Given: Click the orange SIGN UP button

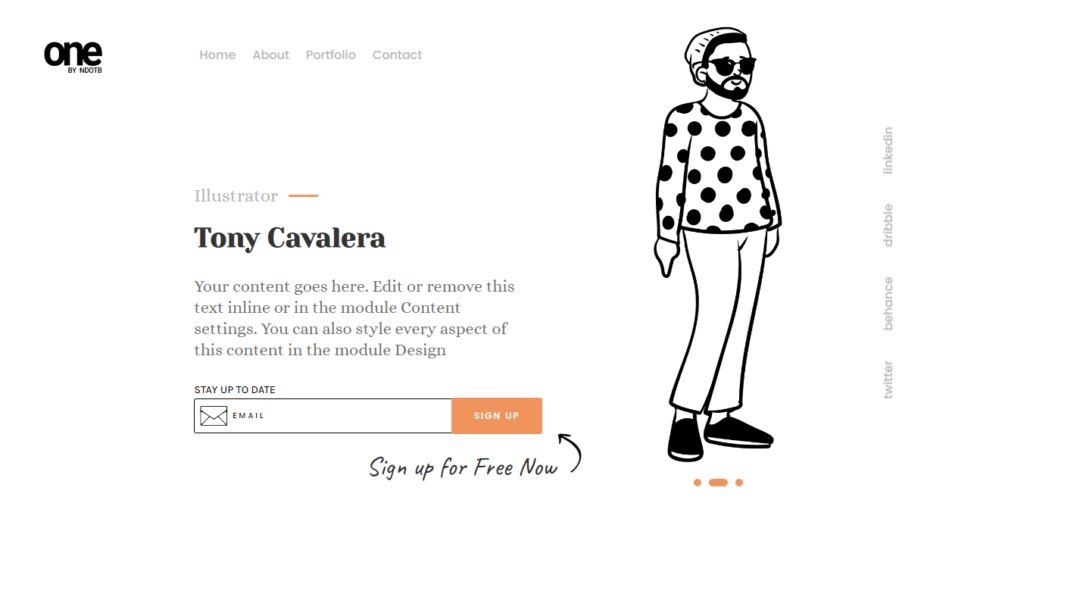Looking at the screenshot, I should point(497,416).
